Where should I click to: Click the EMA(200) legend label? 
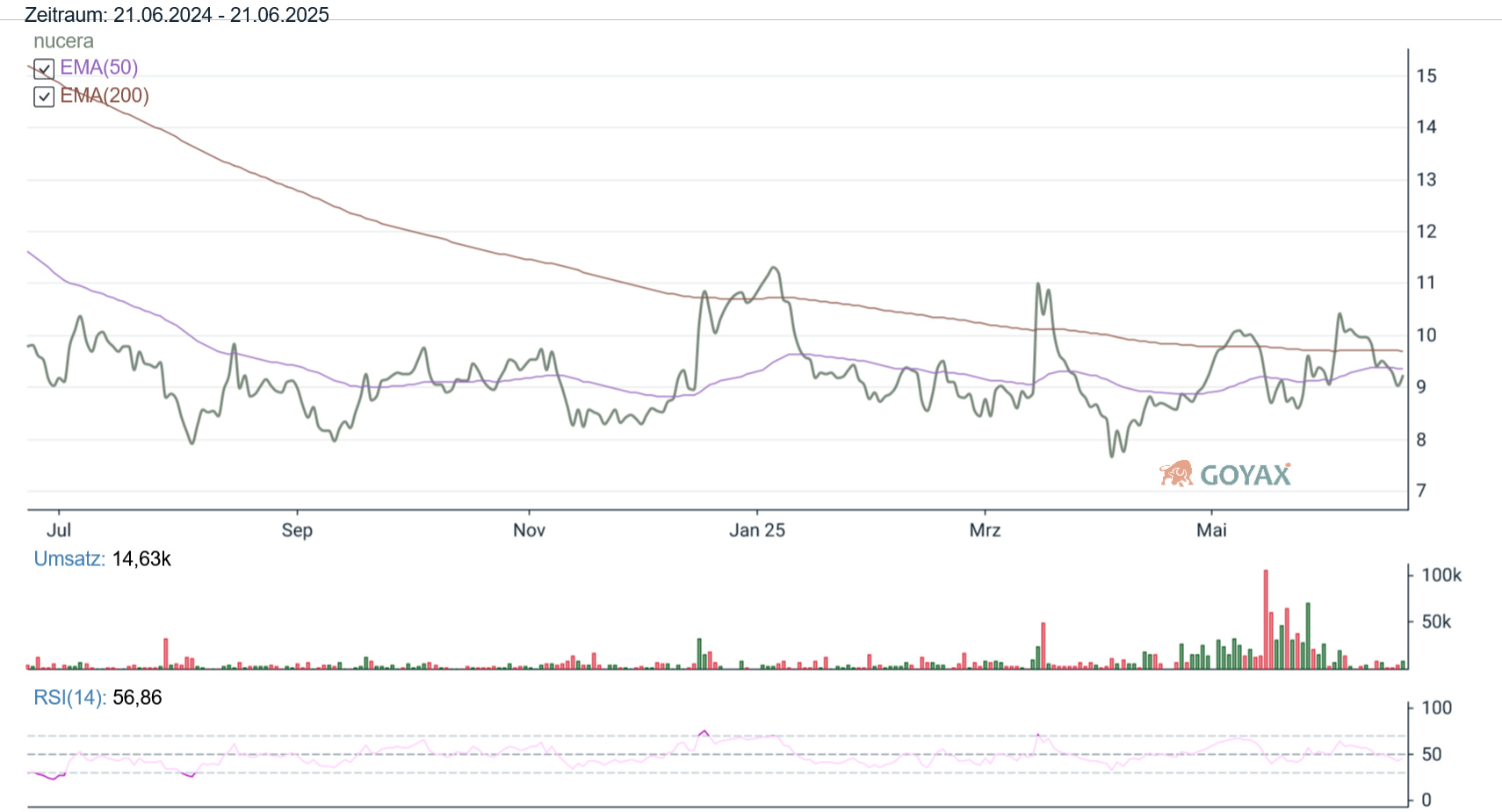tap(105, 96)
